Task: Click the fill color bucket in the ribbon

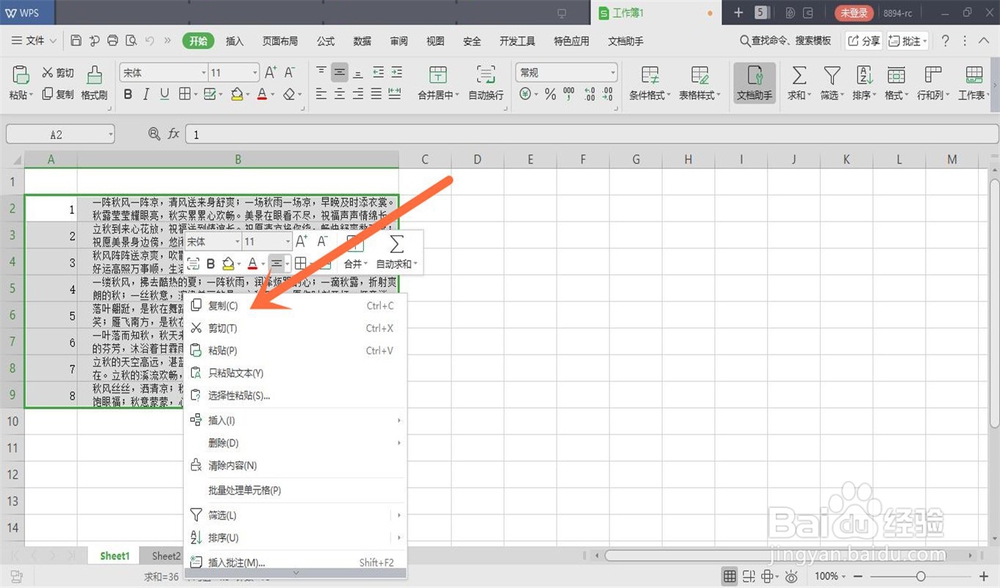Action: pyautogui.click(x=237, y=94)
